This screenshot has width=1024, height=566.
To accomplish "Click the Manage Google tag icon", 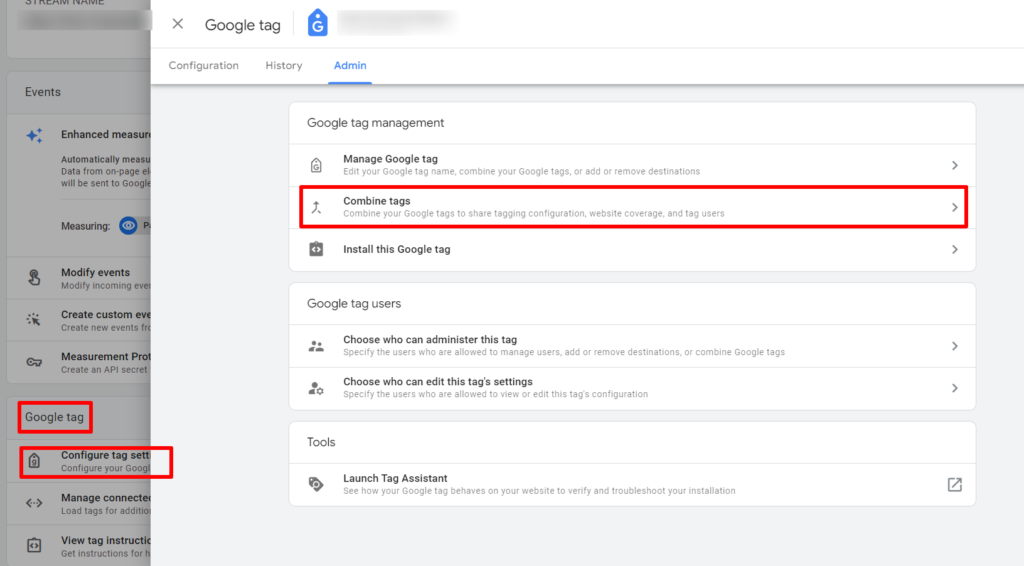I will [x=316, y=165].
